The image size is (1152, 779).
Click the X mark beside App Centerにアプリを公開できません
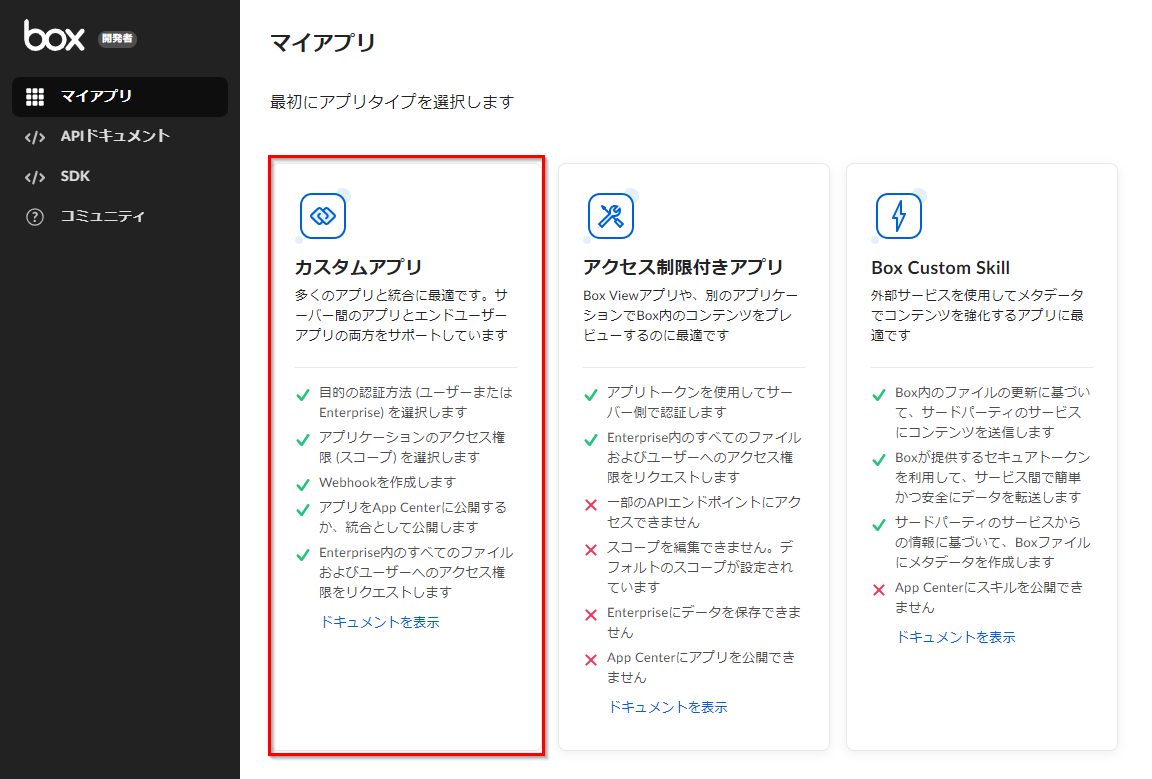pyautogui.click(x=591, y=660)
